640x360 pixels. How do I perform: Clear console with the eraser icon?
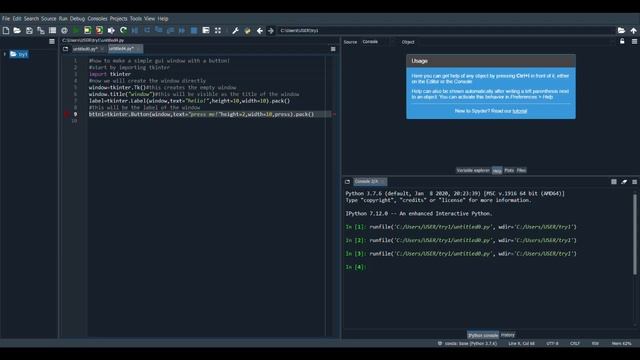[x=624, y=182]
